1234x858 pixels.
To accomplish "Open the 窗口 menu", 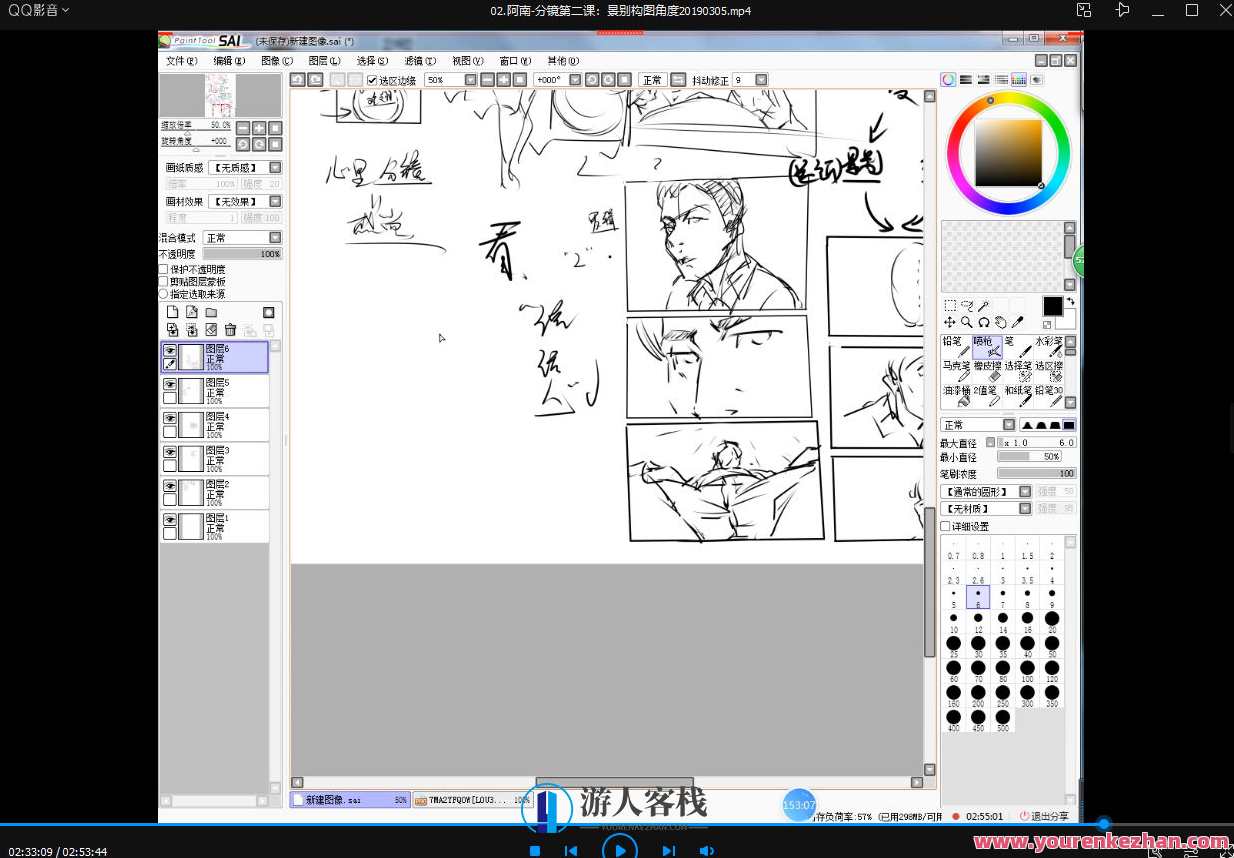I will click(x=510, y=61).
